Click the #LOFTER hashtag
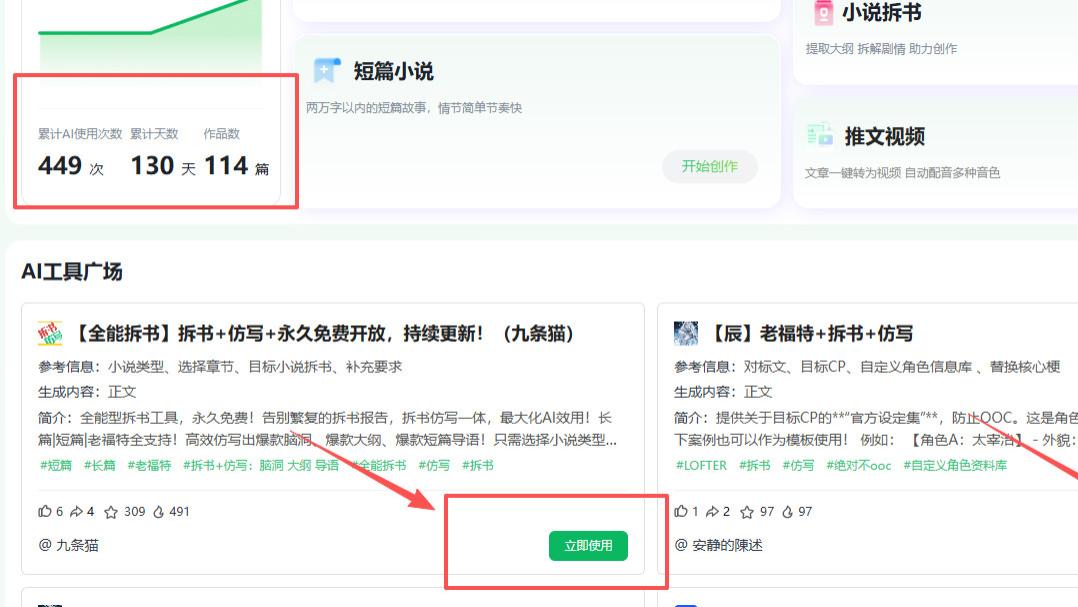The height and width of the screenshot is (607, 1078). click(702, 466)
